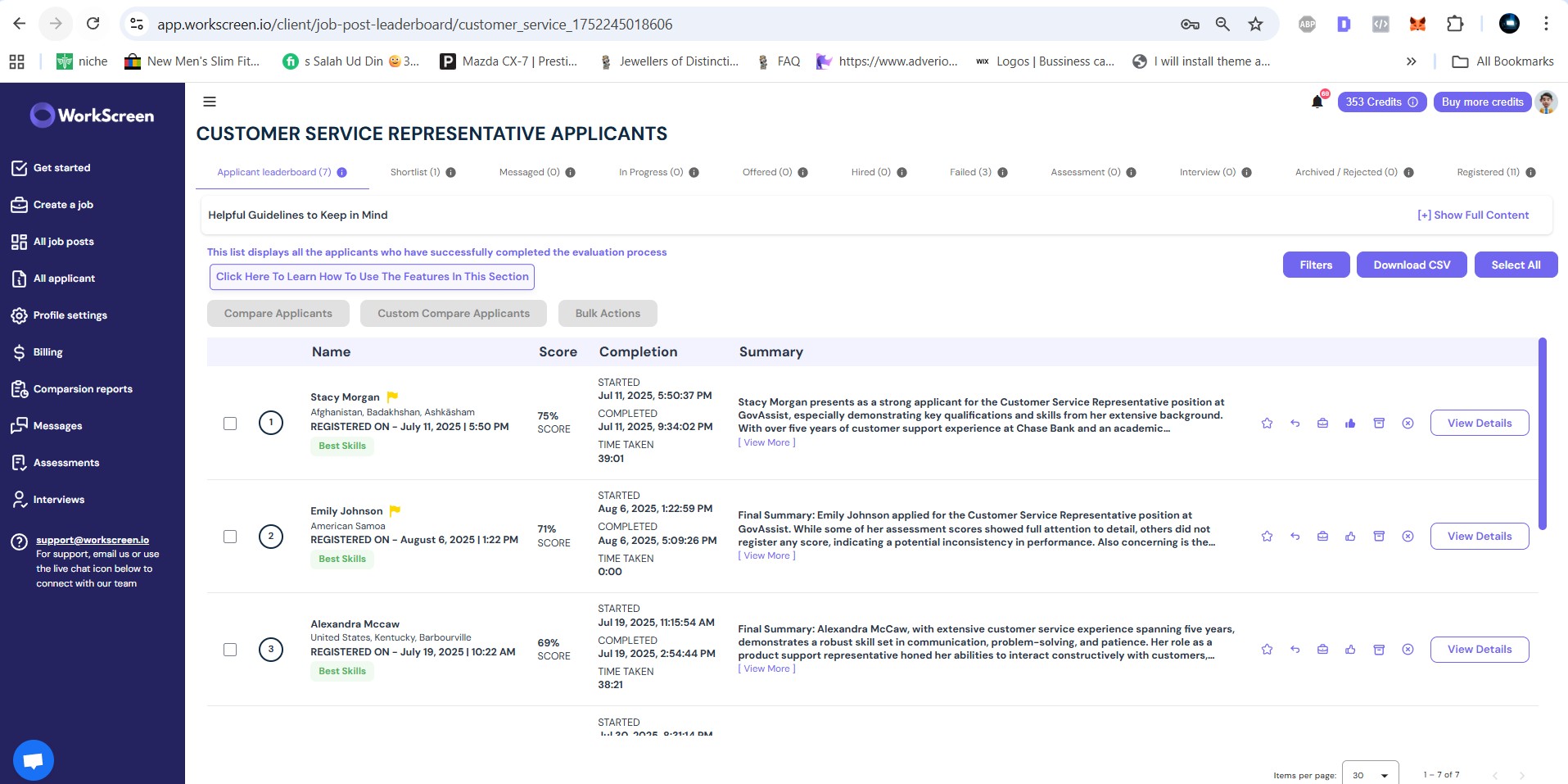Click the notification bell icon

(x=1317, y=102)
